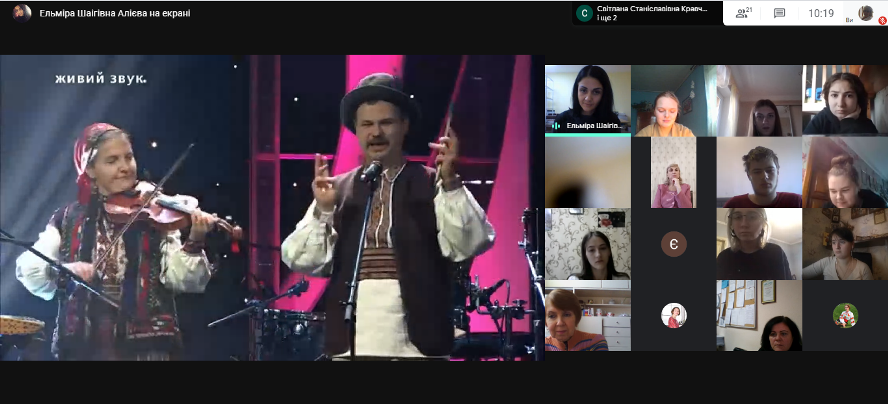Select tile of girl before floral wallpaper
This screenshot has height=404, width=888.
tap(588, 244)
